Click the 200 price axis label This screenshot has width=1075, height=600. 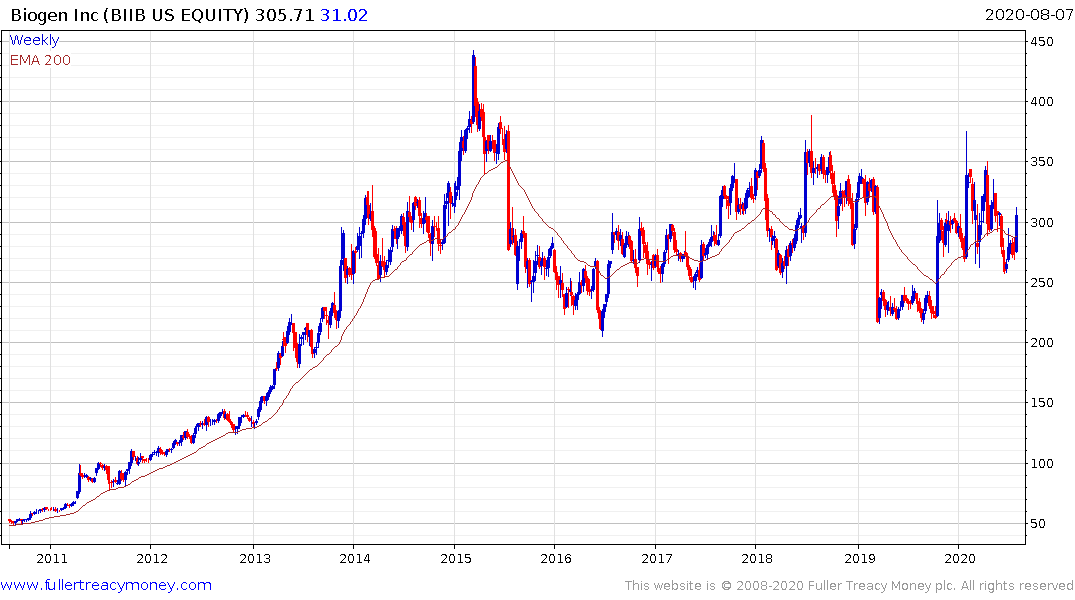point(1041,343)
